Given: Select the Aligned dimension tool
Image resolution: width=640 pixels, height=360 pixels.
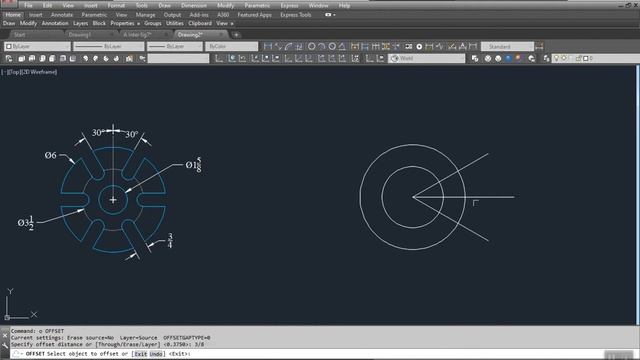Looking at the screenshot, I should 278,47.
